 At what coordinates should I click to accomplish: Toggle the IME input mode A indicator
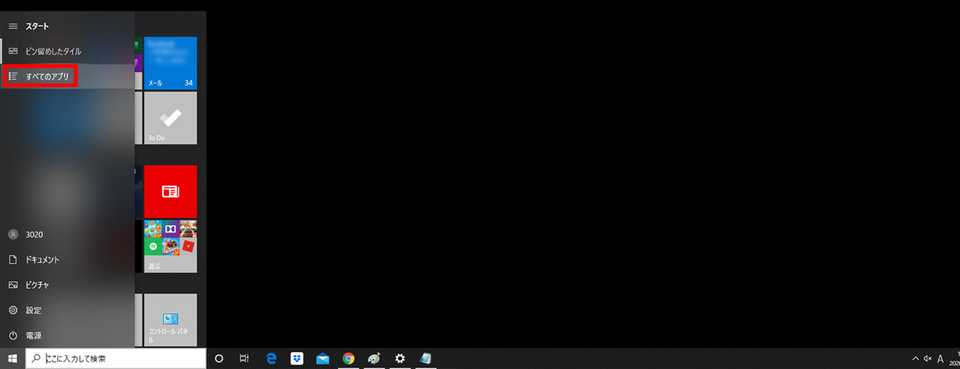point(940,359)
